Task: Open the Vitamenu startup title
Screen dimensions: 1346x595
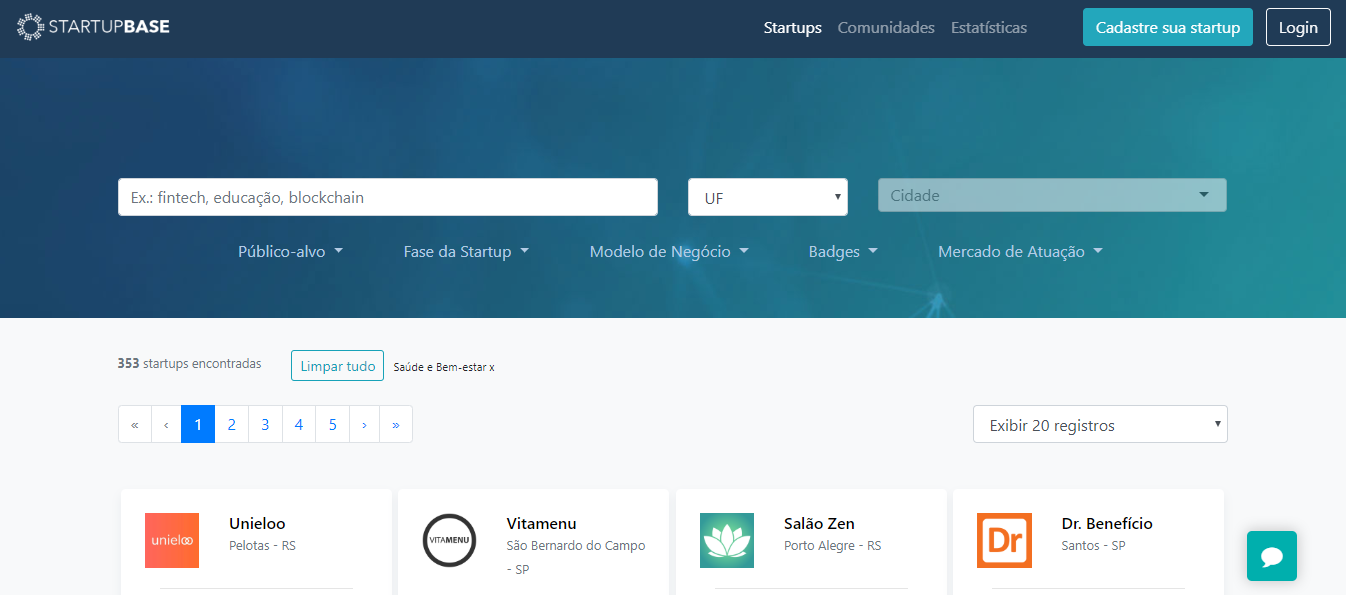Action: click(x=542, y=523)
